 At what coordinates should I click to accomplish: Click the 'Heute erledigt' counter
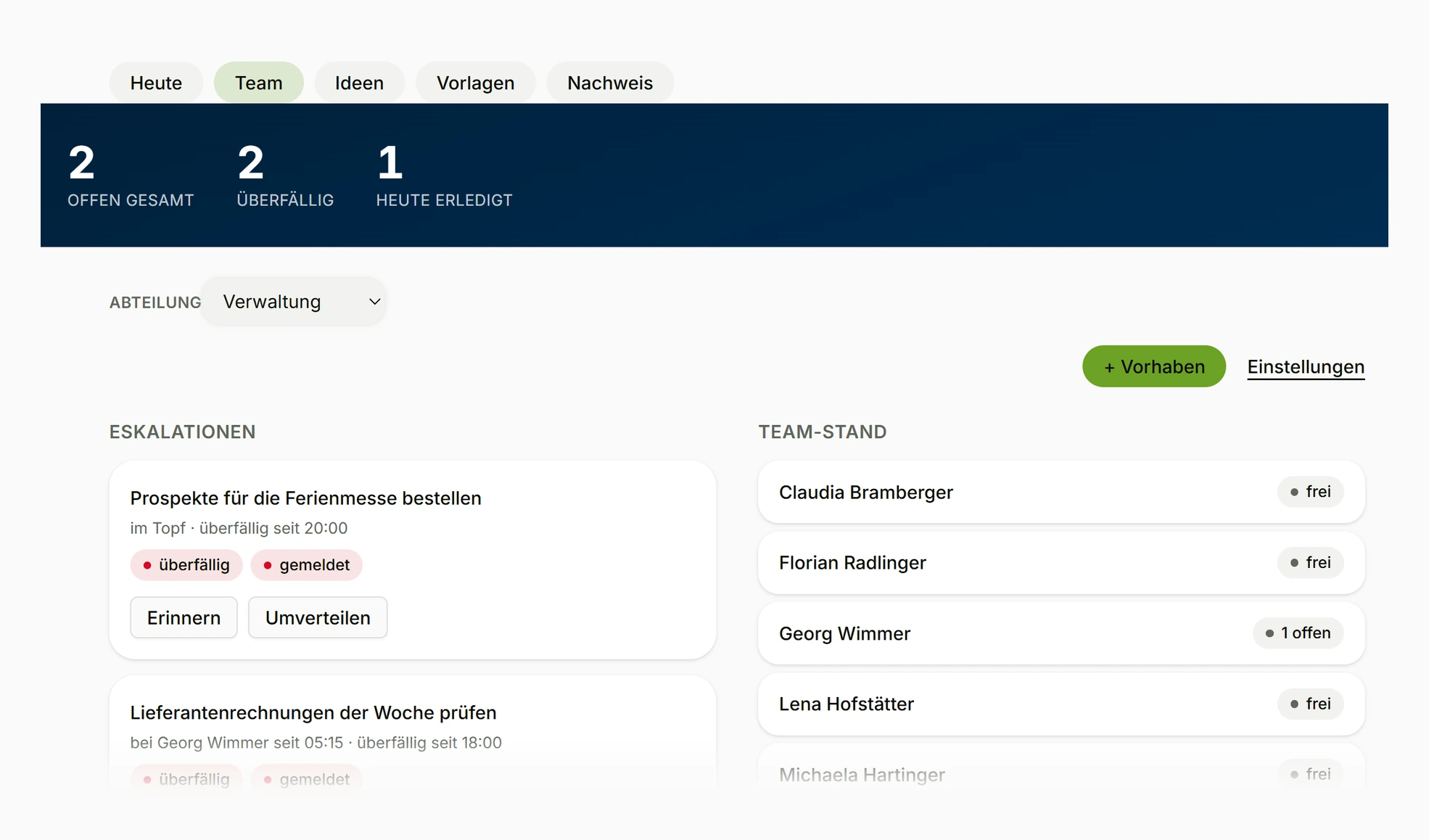444,175
